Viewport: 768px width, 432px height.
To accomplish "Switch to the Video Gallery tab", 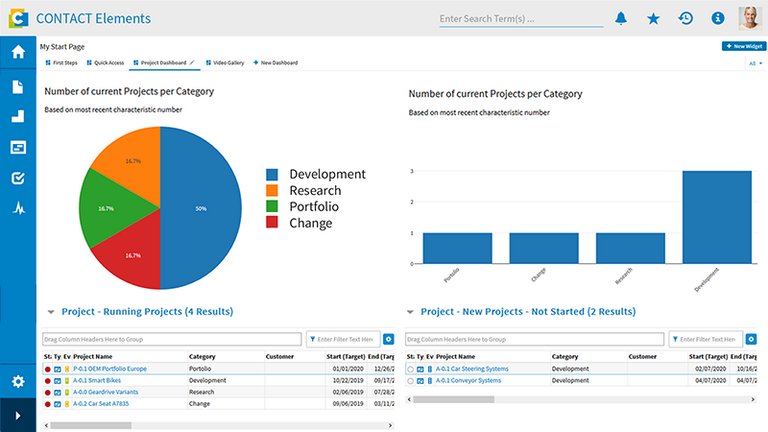I will pos(225,63).
